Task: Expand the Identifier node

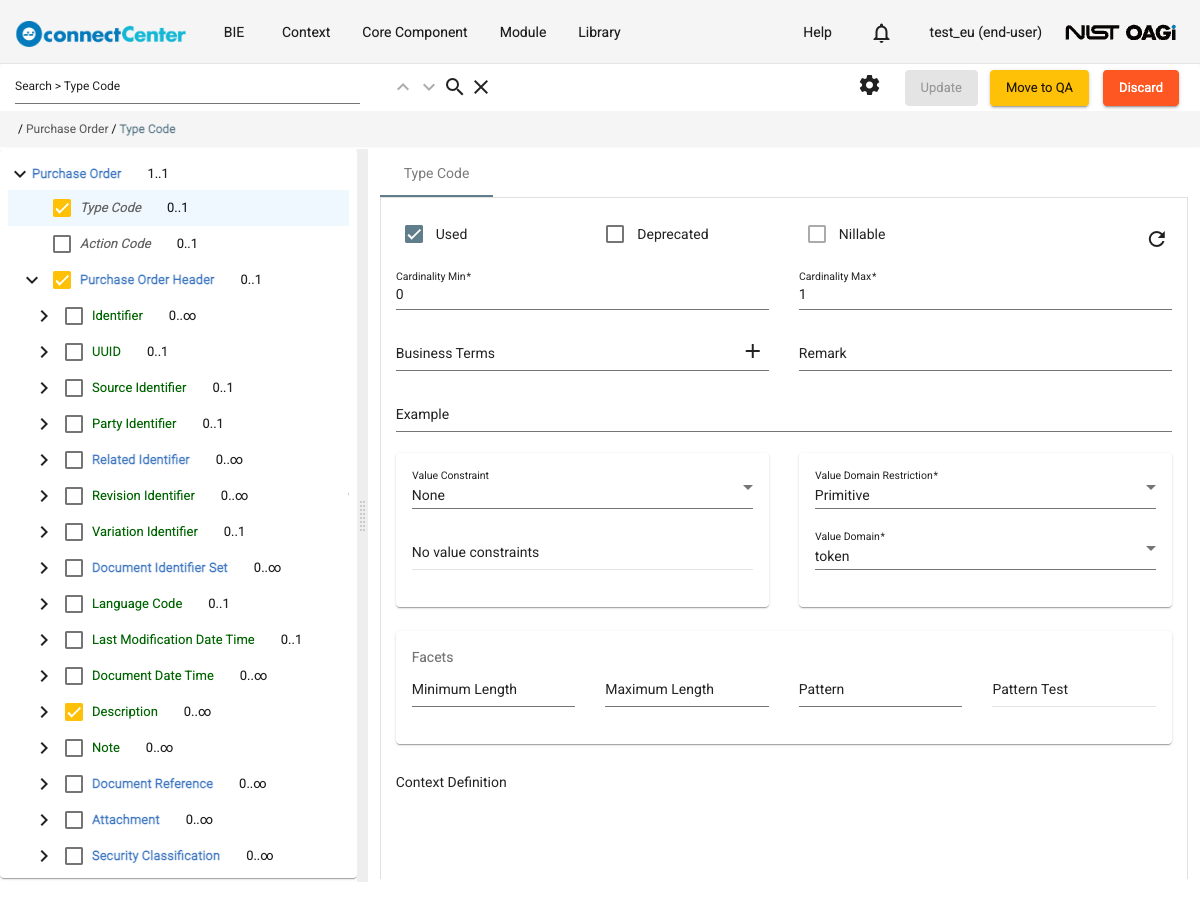Action: [44, 316]
